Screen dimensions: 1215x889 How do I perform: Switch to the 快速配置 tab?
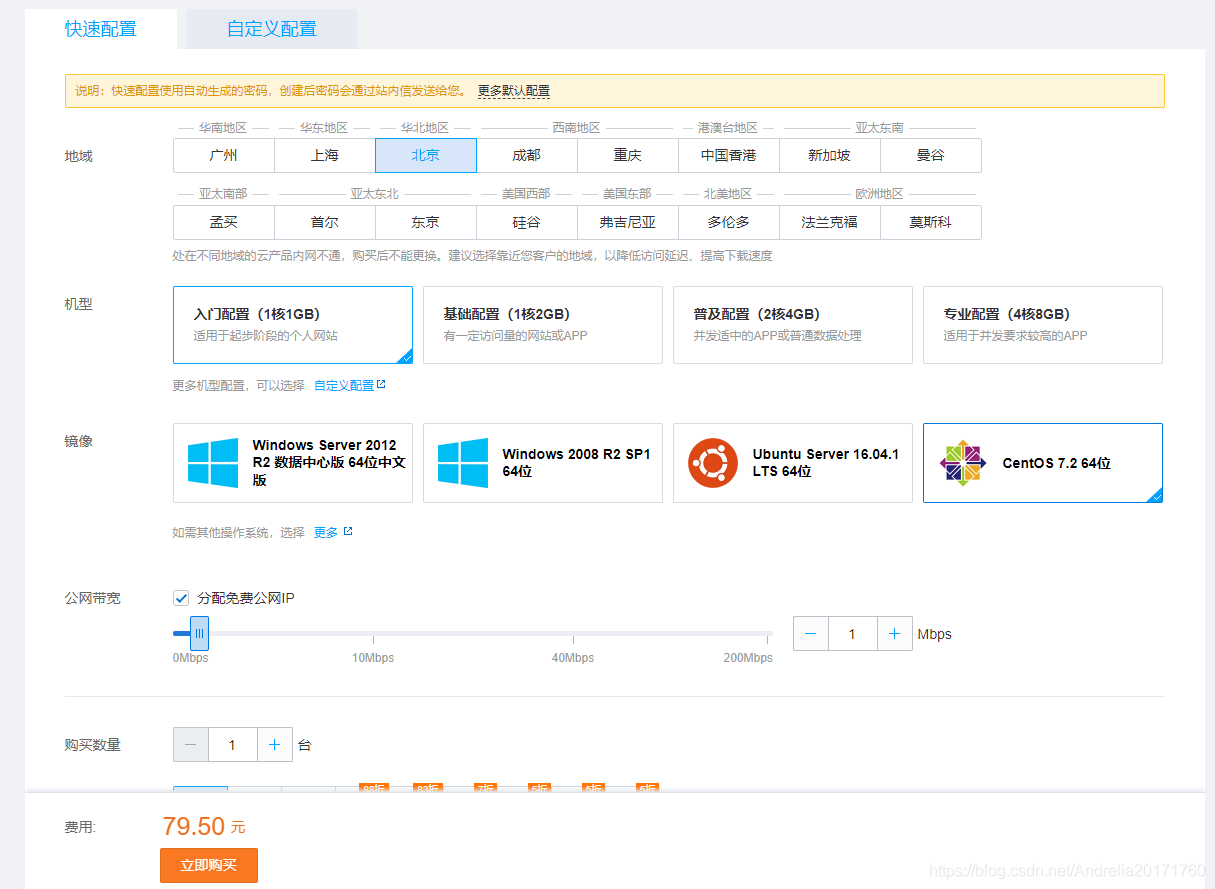tap(101, 29)
